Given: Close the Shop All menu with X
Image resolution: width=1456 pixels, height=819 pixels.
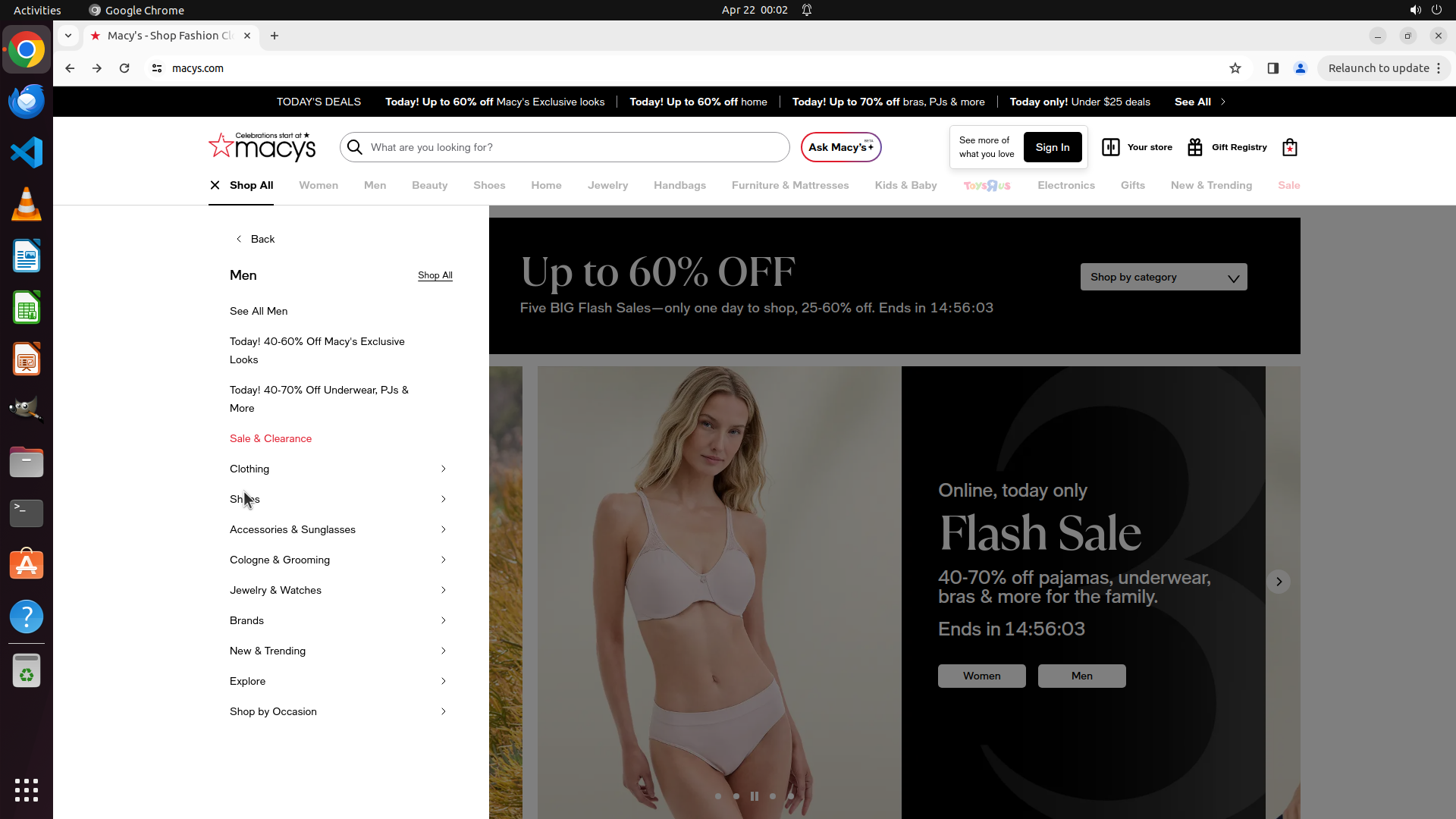Looking at the screenshot, I should (x=215, y=185).
